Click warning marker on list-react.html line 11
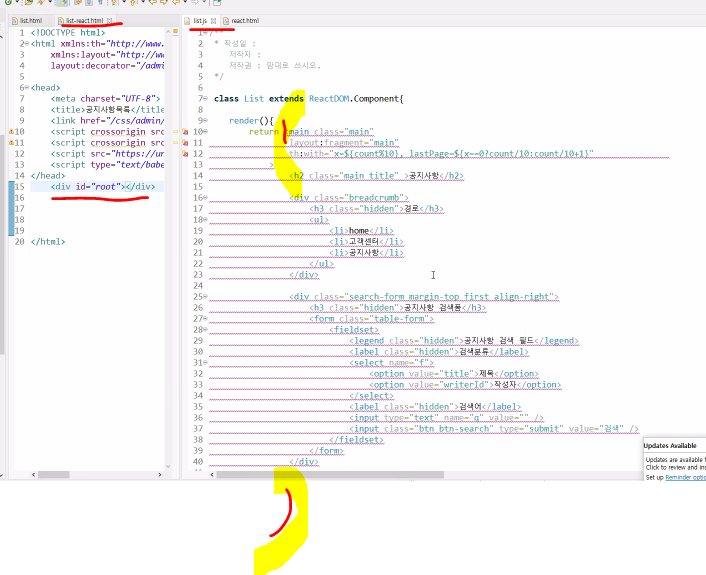The image size is (706, 575). [x=11, y=143]
